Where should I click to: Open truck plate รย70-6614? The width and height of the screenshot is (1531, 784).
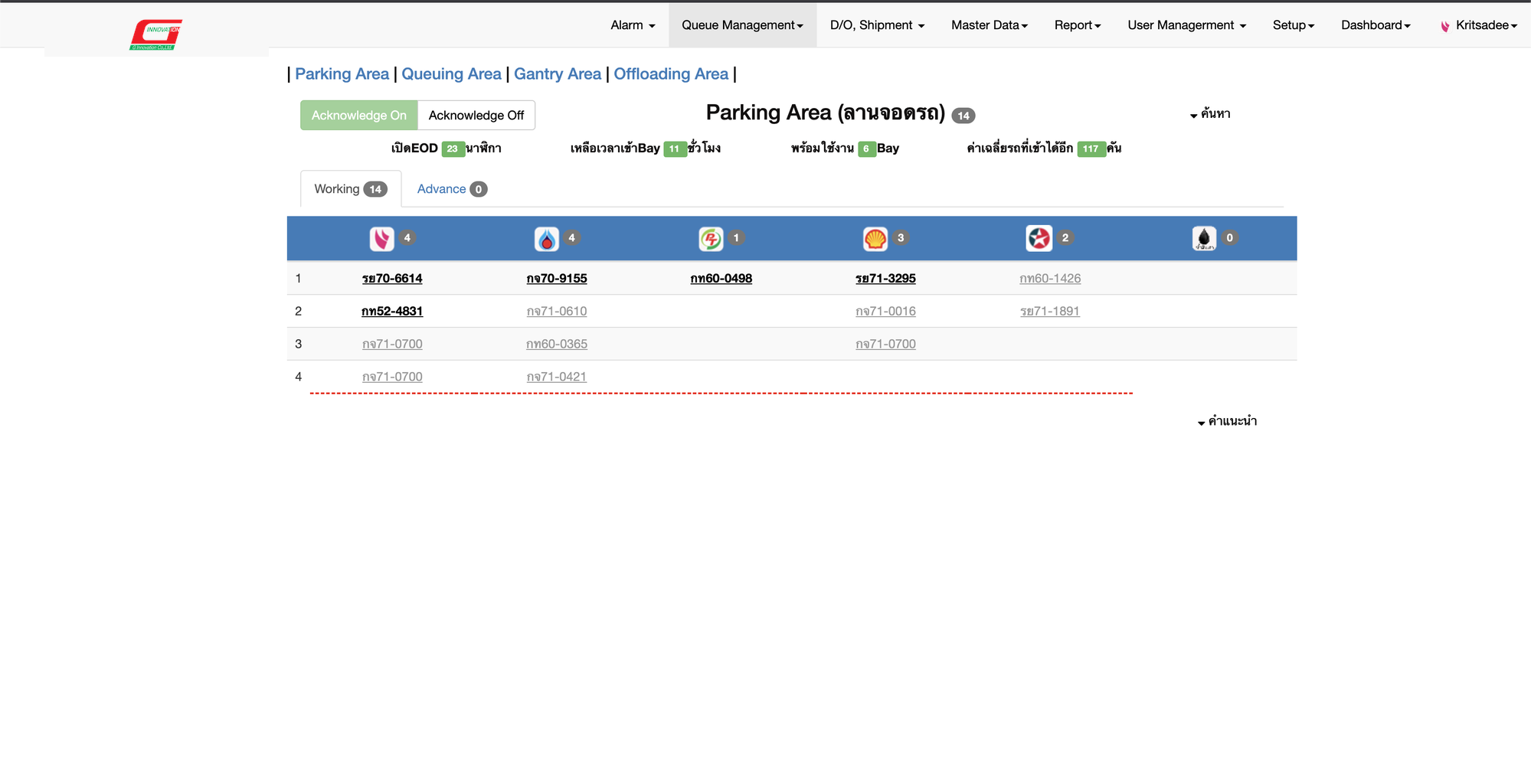point(392,279)
